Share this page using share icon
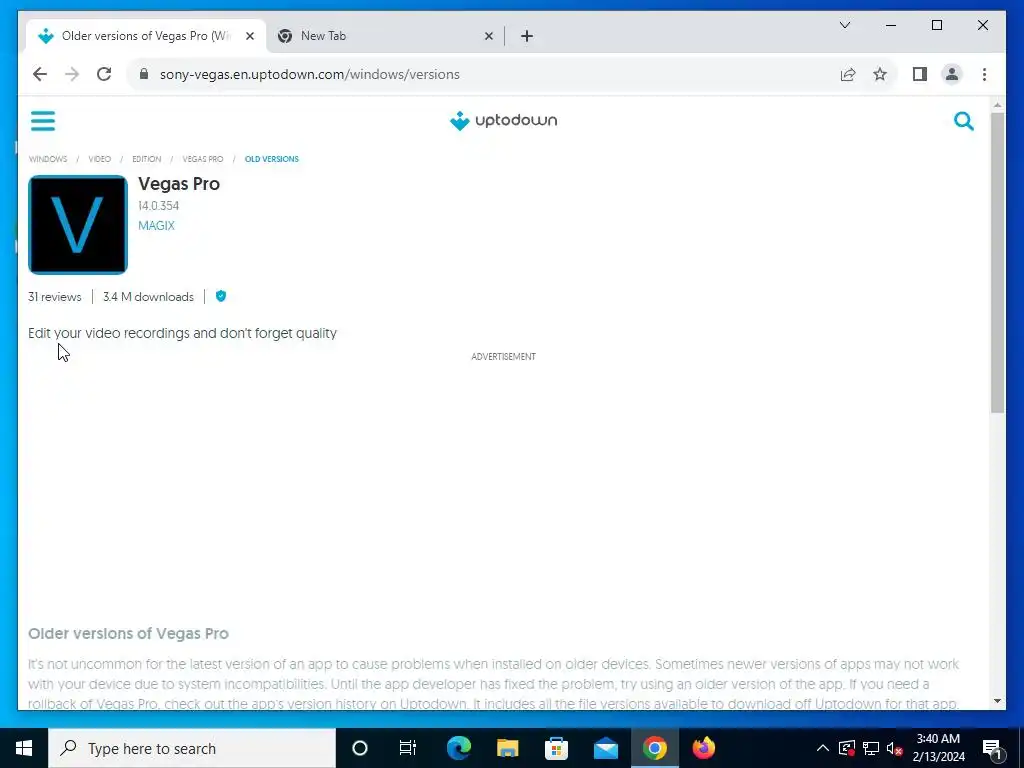This screenshot has height=768, width=1024. click(848, 74)
